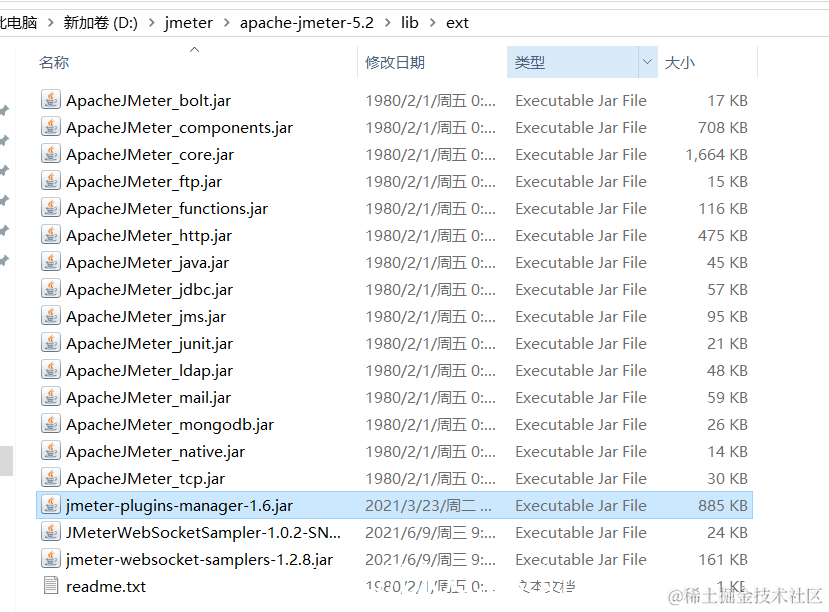Click the ApacheJMeter_jdbc.jar file icon
This screenshot has height=612, width=829.
point(51,289)
